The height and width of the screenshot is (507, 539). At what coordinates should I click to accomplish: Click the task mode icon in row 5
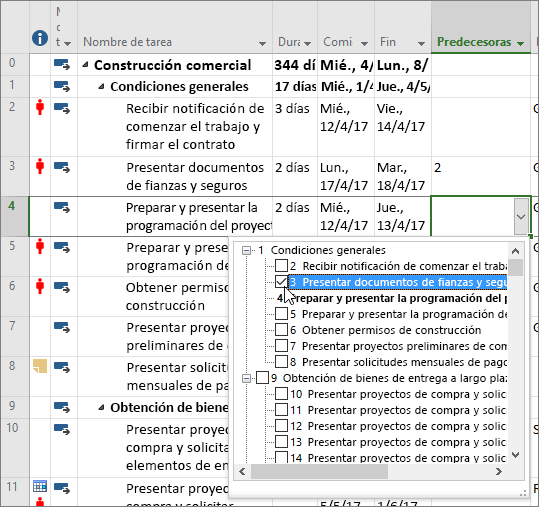(62, 247)
